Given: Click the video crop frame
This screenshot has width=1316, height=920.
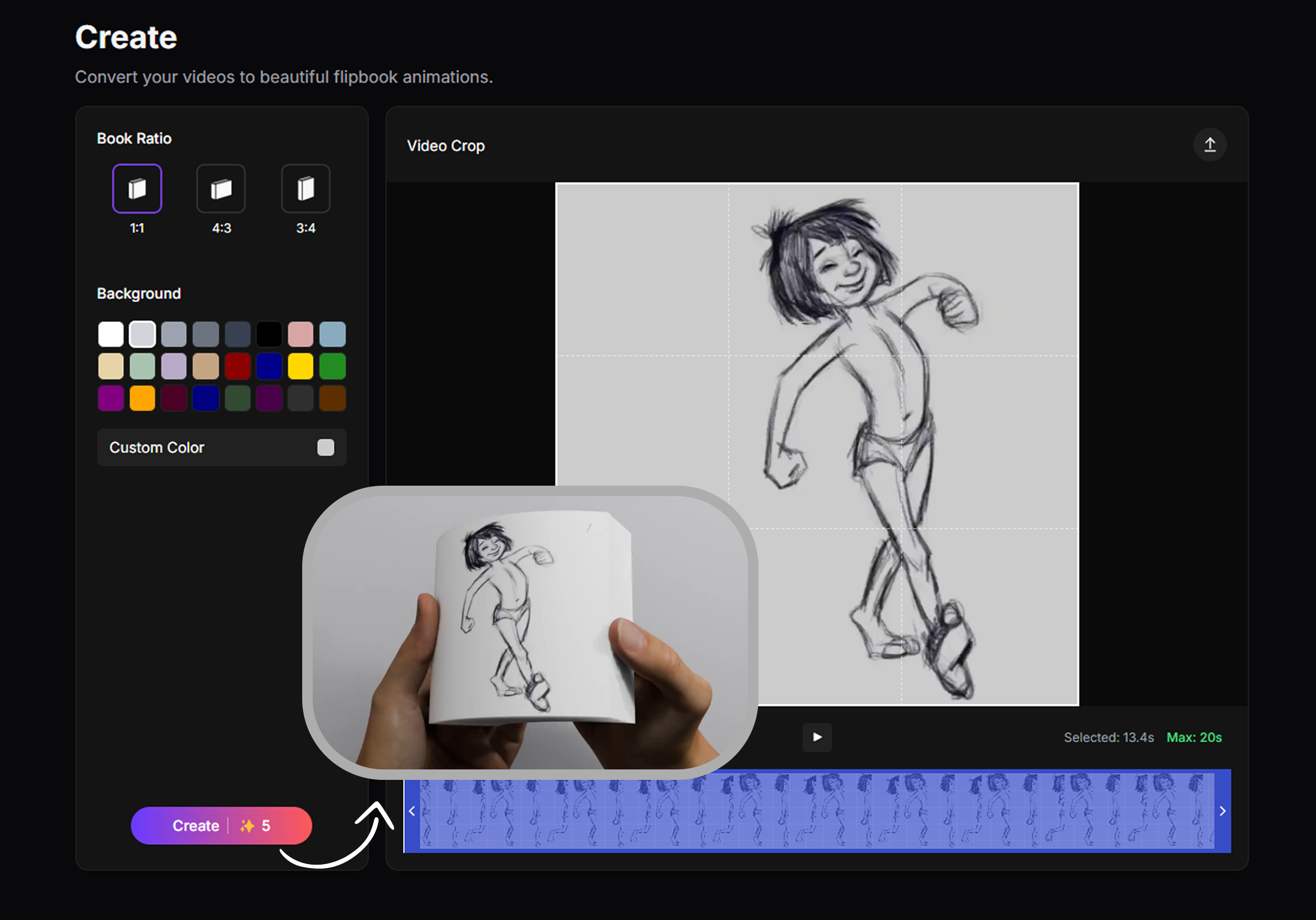Looking at the screenshot, I should coord(817,444).
